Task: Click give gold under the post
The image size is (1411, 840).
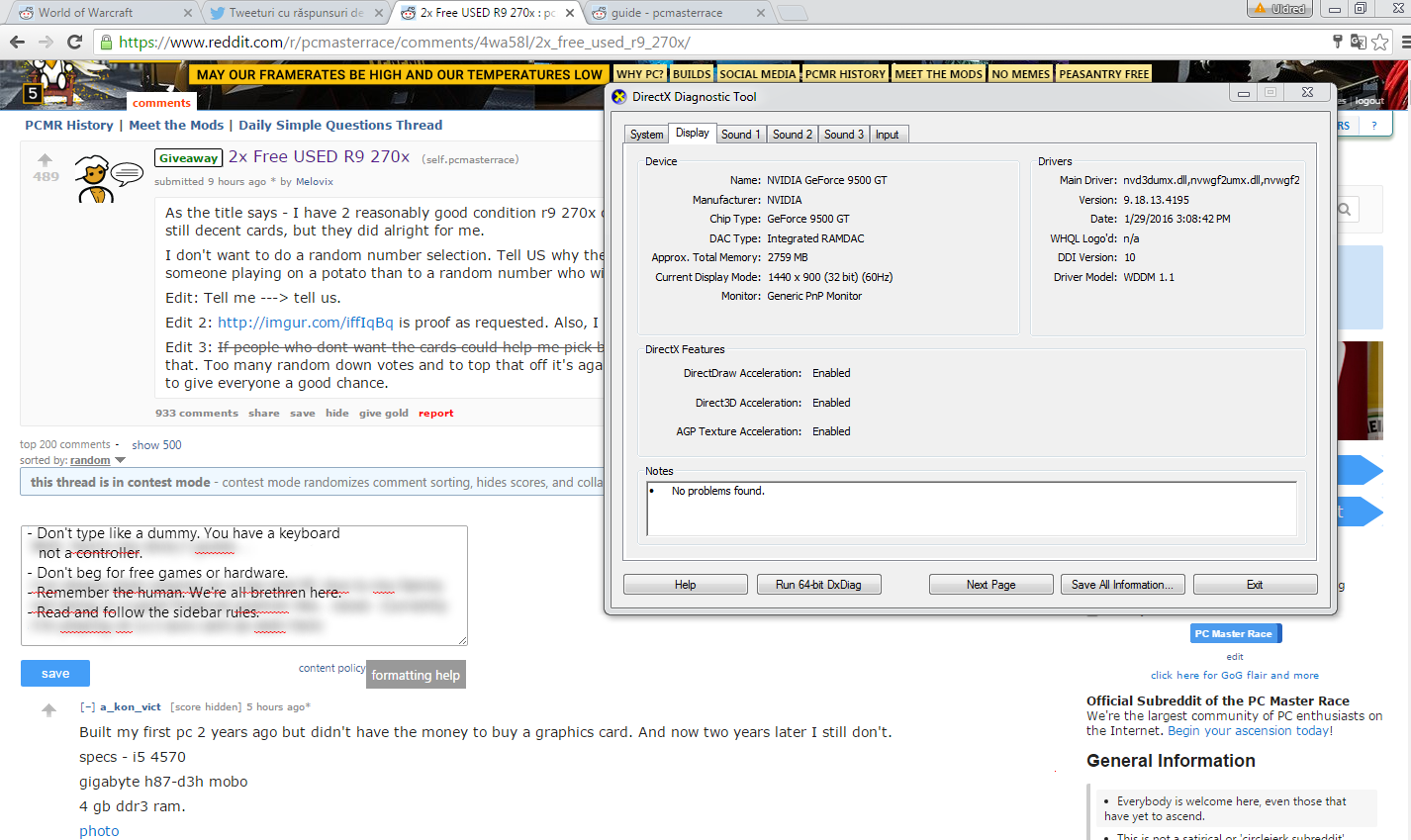Action: 384,414
